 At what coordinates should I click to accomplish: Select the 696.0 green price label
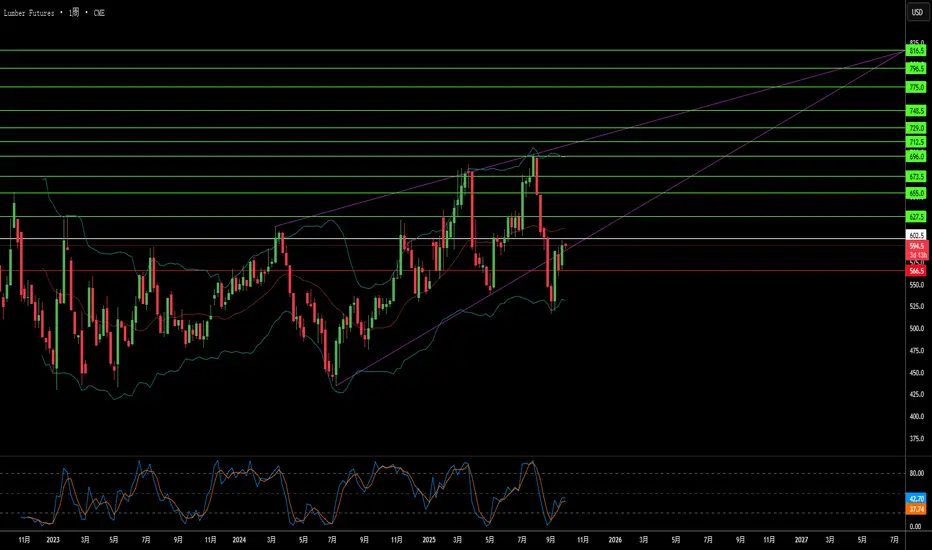tap(917, 157)
